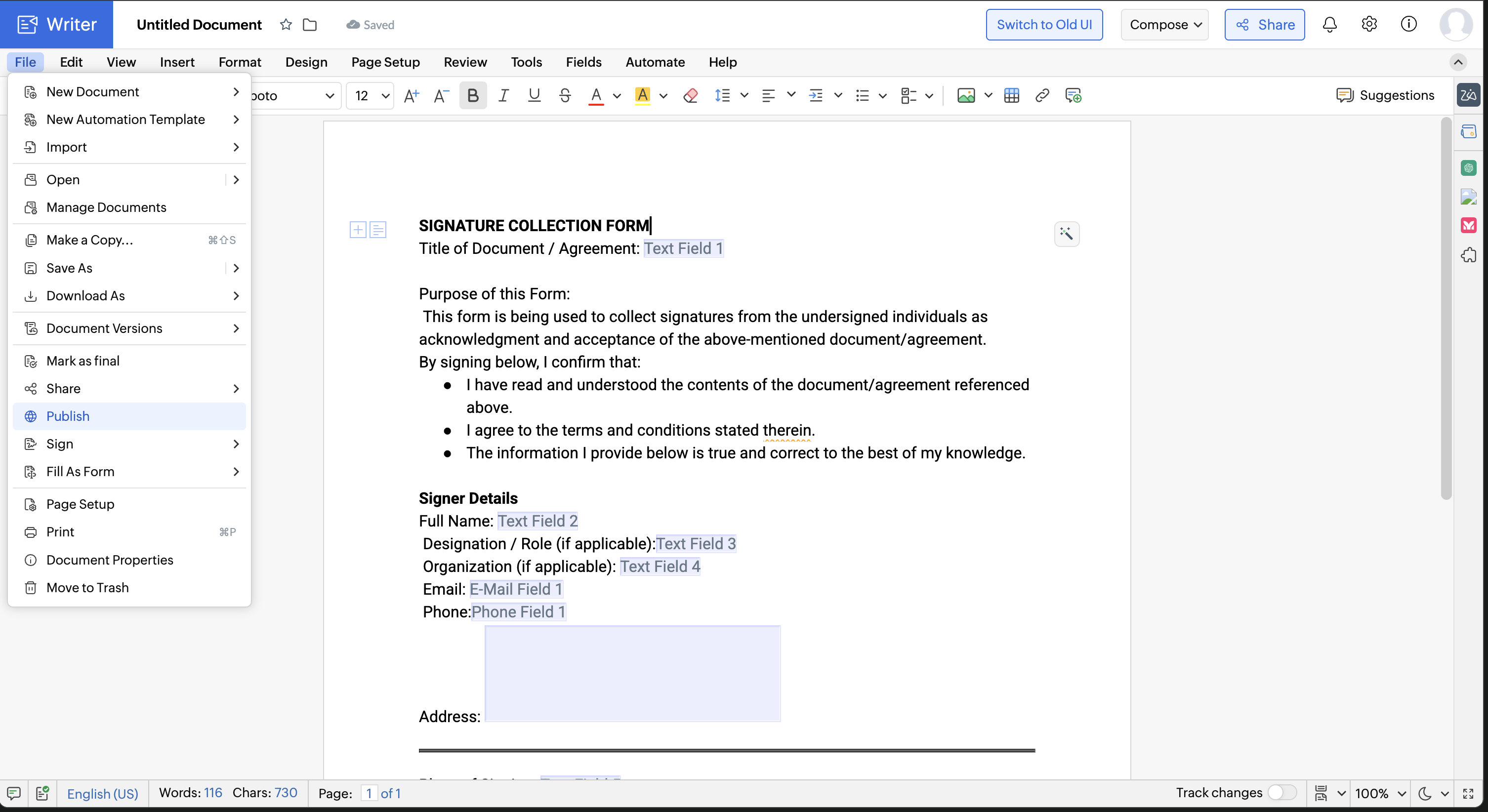Open the font size dropdown
The height and width of the screenshot is (812, 1488).
point(385,95)
